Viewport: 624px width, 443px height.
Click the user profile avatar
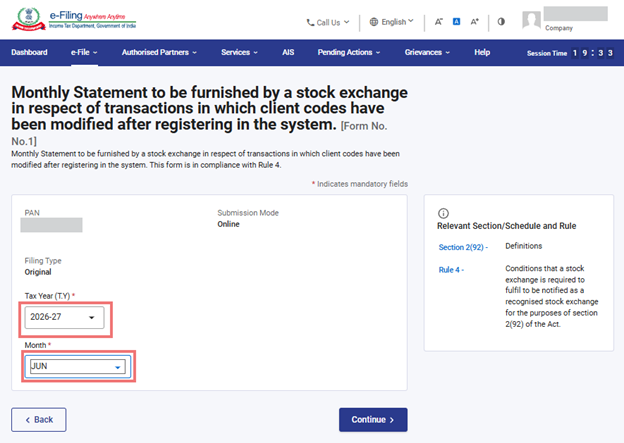531,20
